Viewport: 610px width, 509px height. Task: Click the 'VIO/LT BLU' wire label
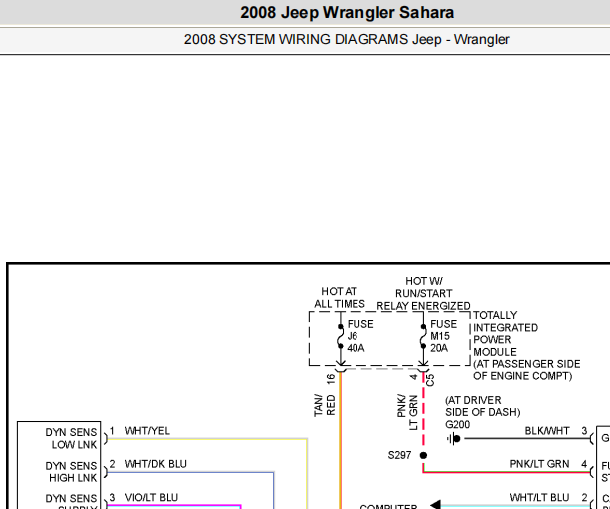[151, 497]
